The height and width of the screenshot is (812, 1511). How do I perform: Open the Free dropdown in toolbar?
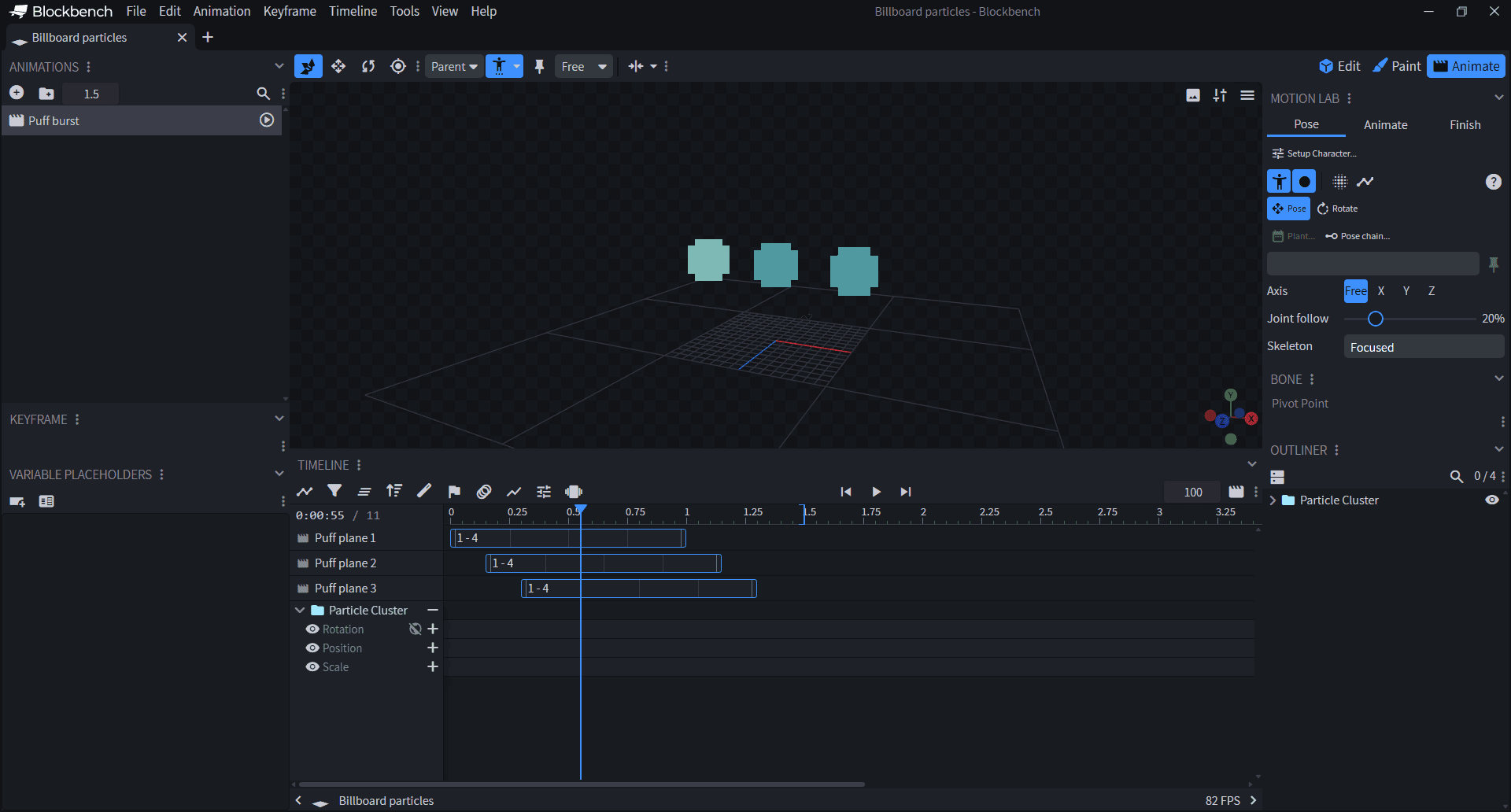[584, 67]
